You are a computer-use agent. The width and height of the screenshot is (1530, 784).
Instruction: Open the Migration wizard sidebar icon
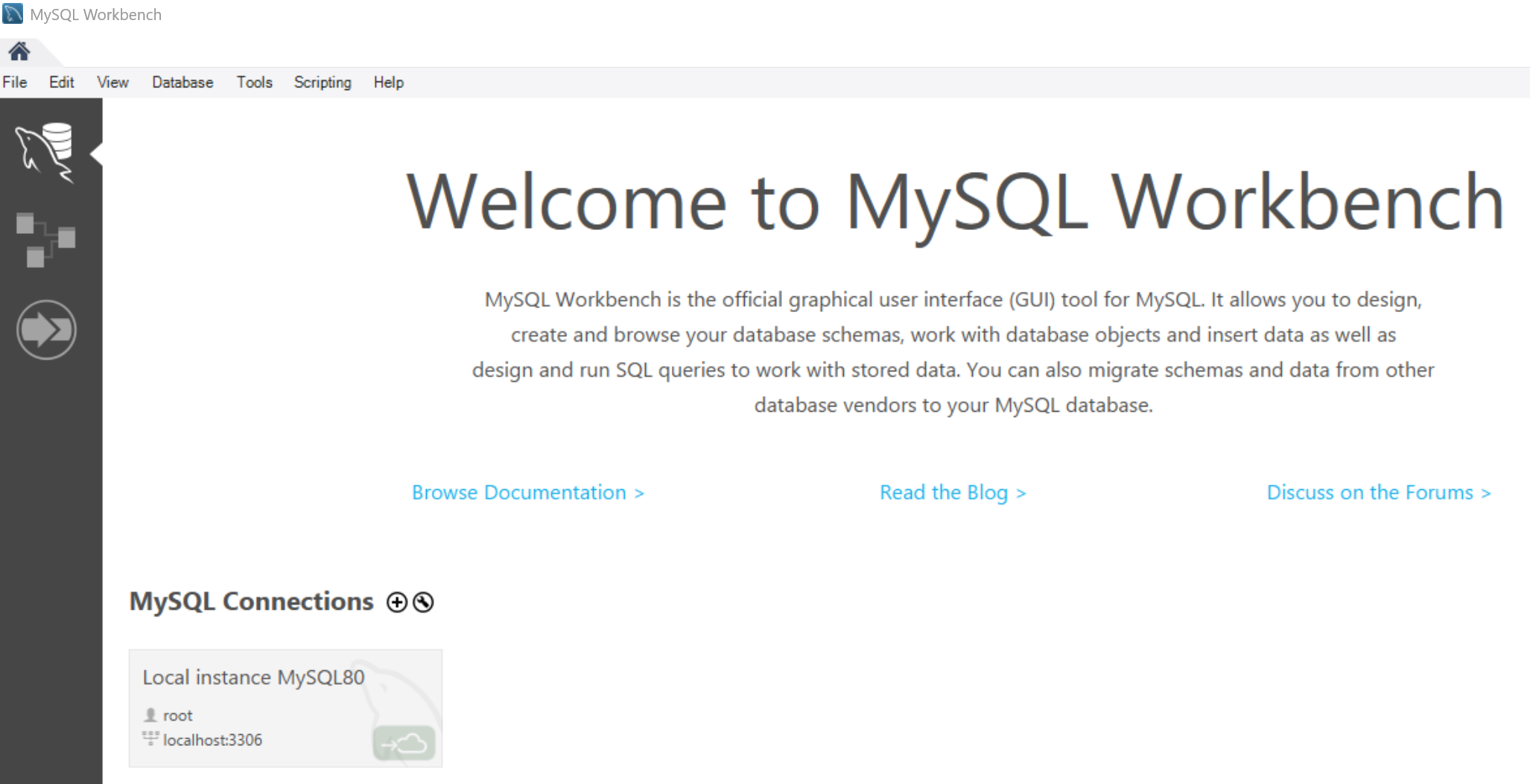[46, 330]
